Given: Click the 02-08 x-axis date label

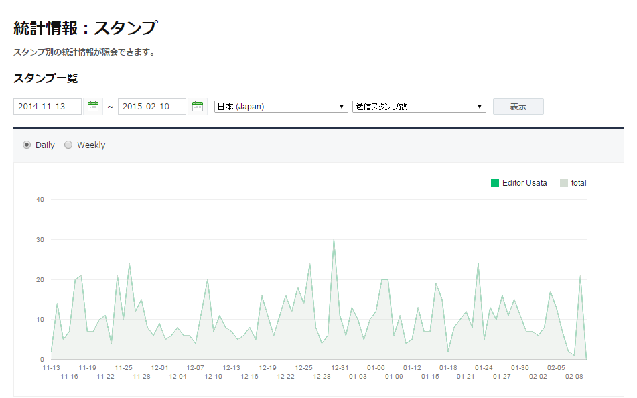Looking at the screenshot, I should [574, 377].
